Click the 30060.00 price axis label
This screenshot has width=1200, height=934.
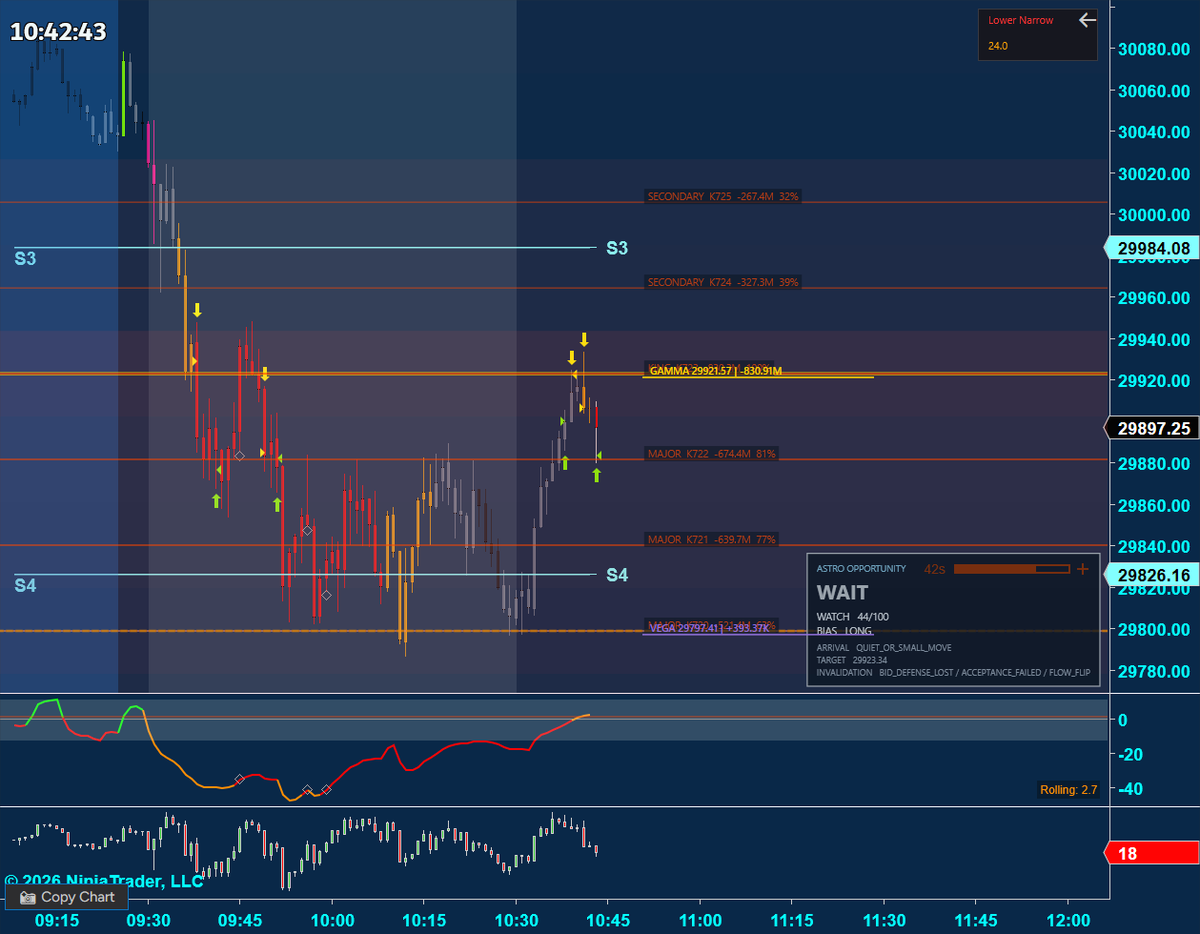[1154, 91]
